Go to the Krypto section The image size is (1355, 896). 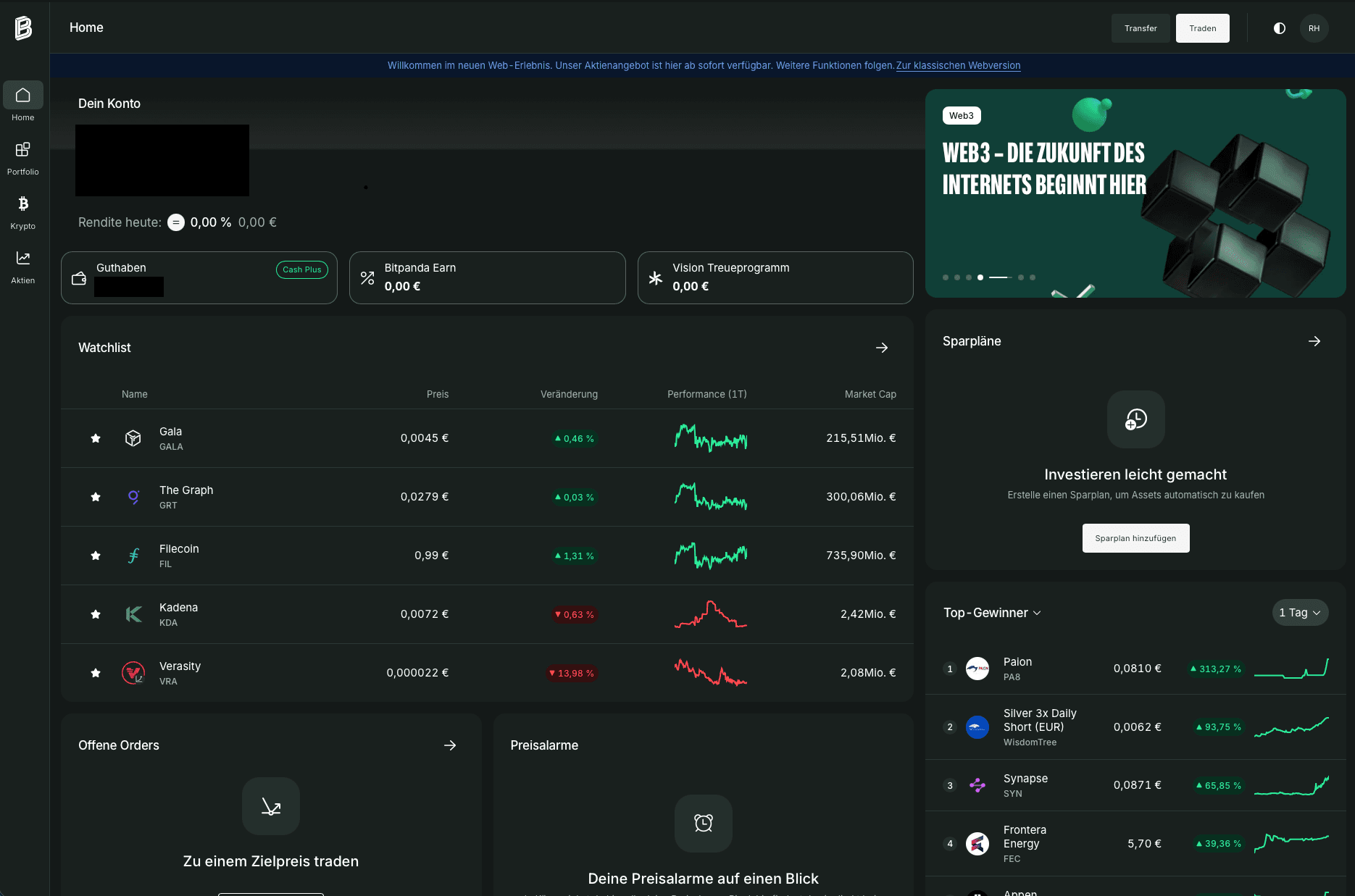click(23, 212)
